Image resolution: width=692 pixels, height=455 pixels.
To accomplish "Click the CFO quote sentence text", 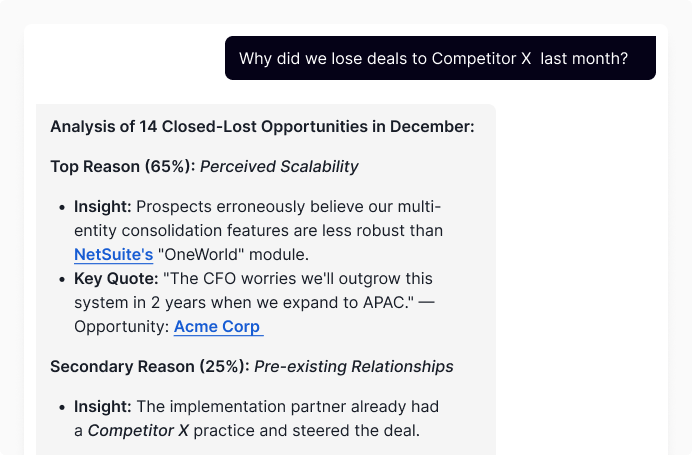I will pyautogui.click(x=290, y=279).
